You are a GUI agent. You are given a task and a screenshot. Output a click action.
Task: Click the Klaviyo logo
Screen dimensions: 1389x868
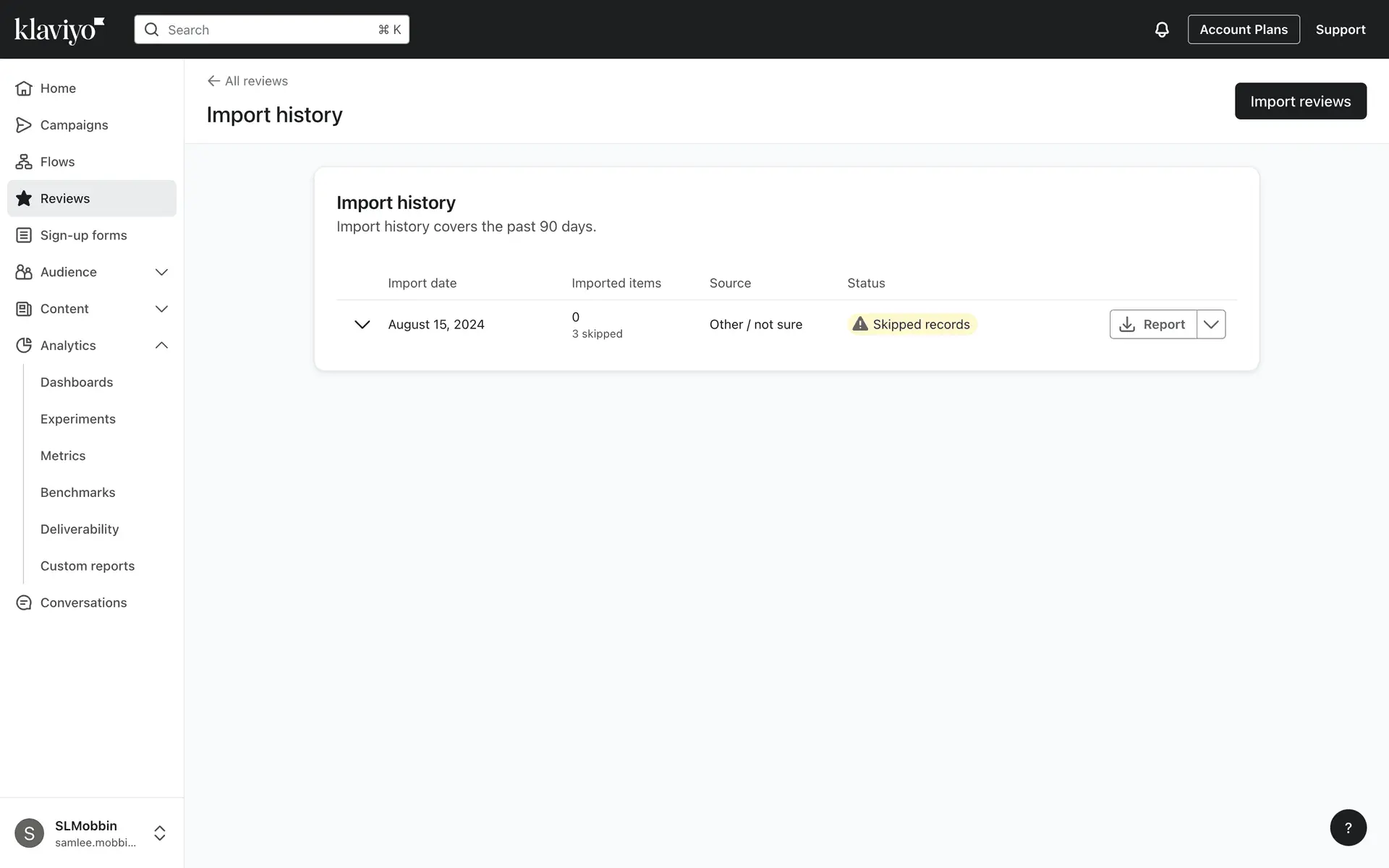[x=59, y=30]
